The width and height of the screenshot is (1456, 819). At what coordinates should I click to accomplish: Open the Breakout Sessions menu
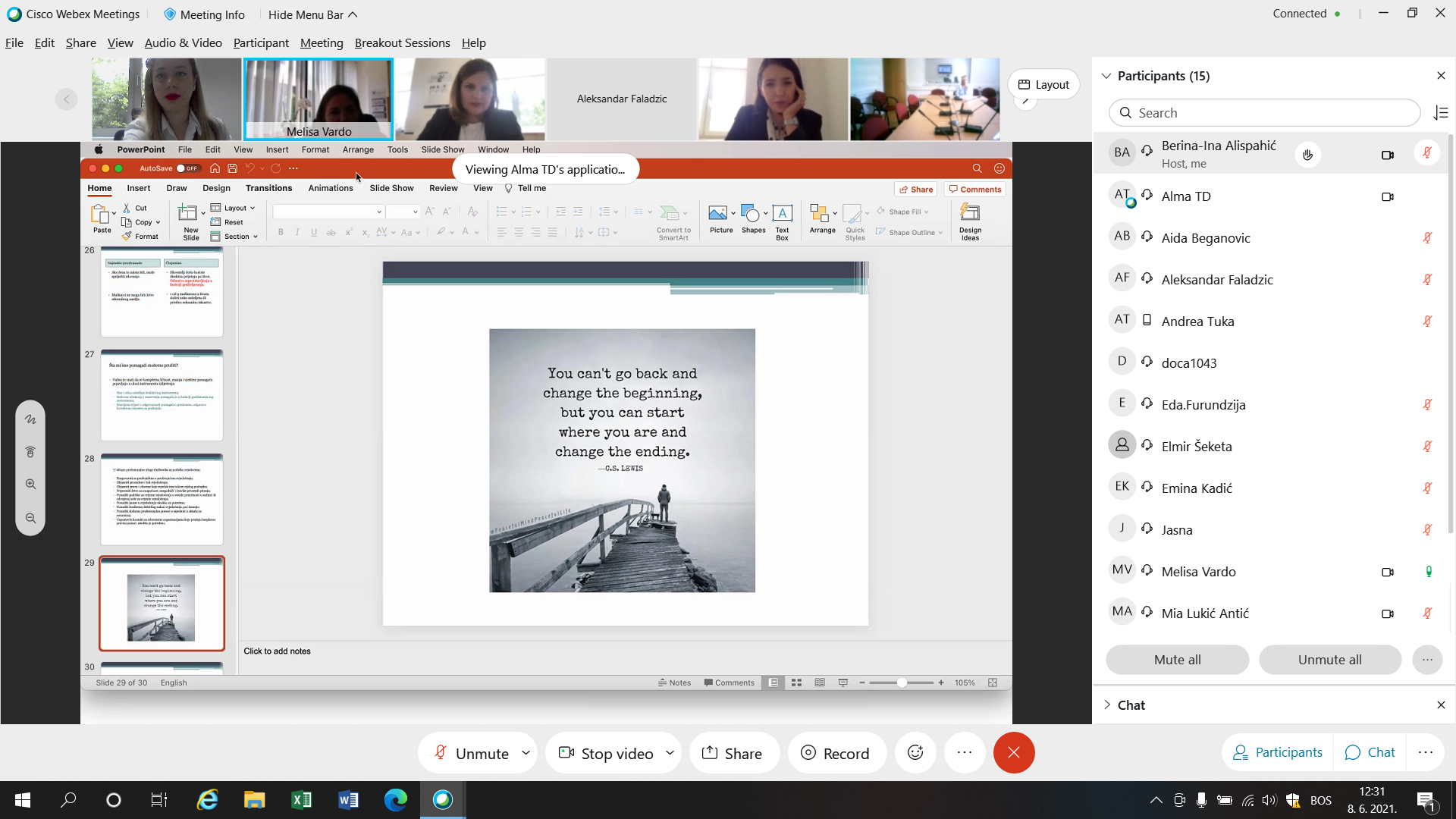click(x=402, y=43)
